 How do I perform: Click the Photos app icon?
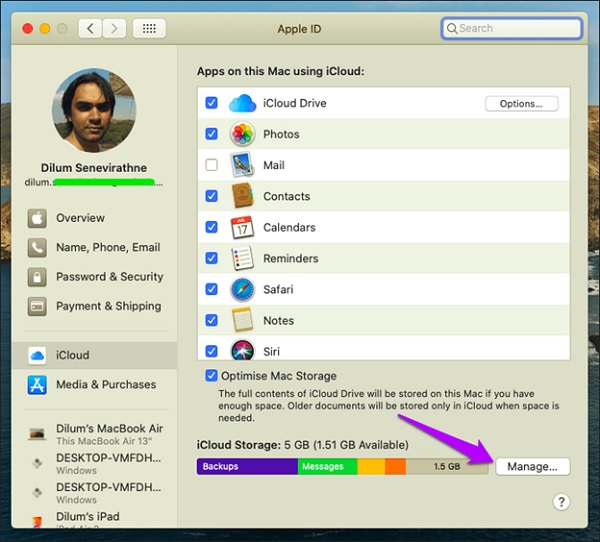pyautogui.click(x=243, y=134)
